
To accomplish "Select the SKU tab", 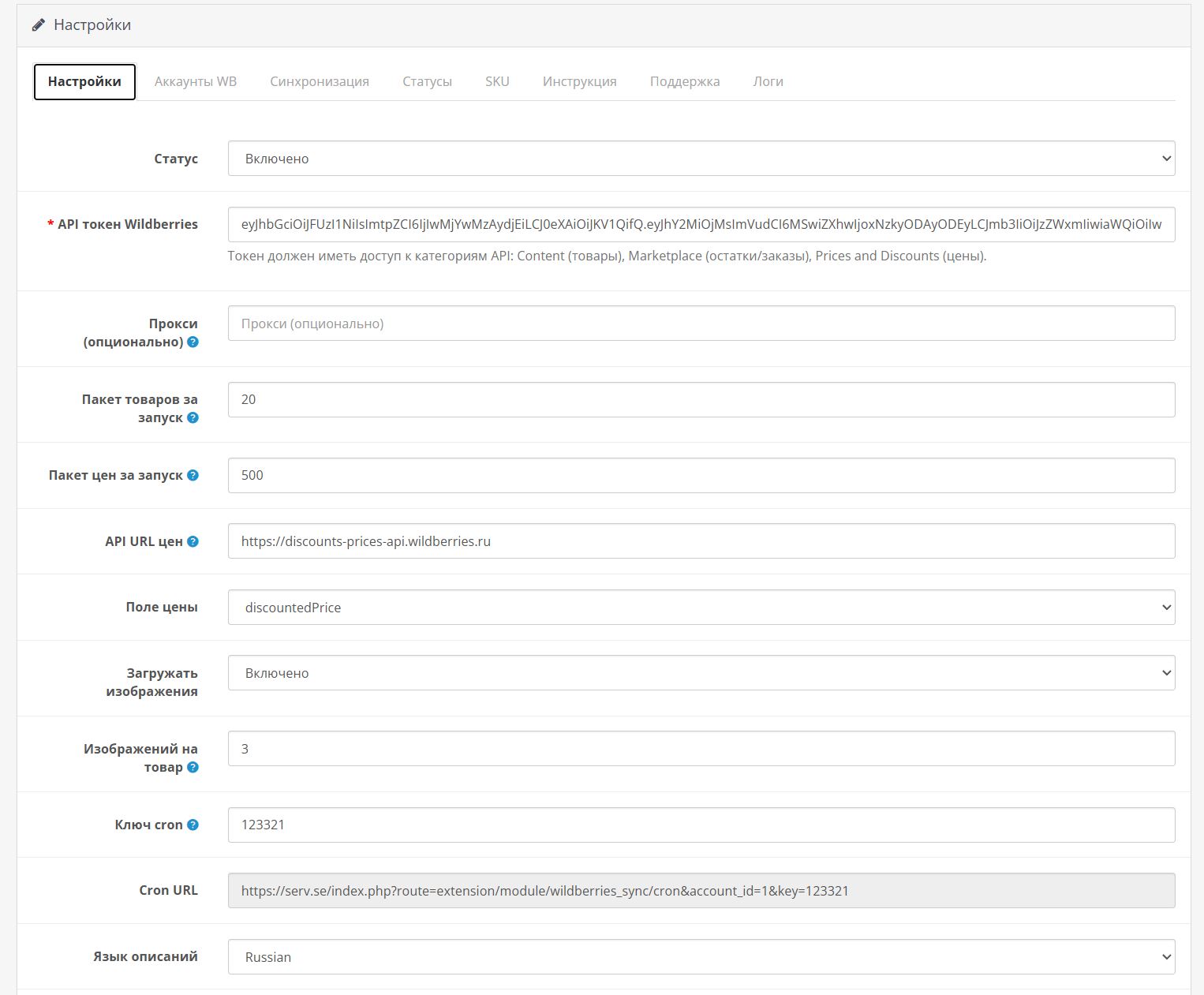I will (497, 81).
